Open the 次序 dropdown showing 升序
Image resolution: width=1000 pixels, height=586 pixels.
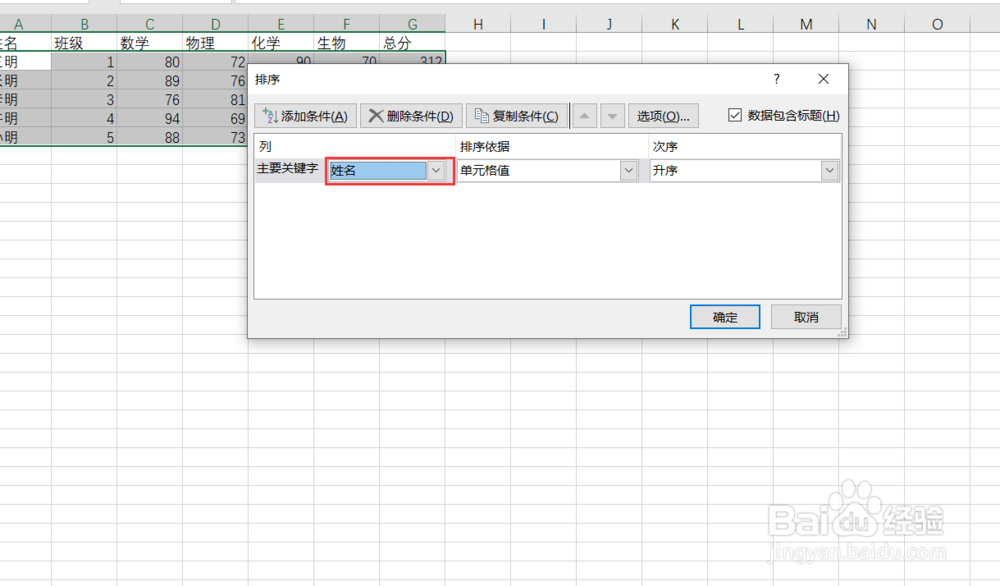(829, 170)
